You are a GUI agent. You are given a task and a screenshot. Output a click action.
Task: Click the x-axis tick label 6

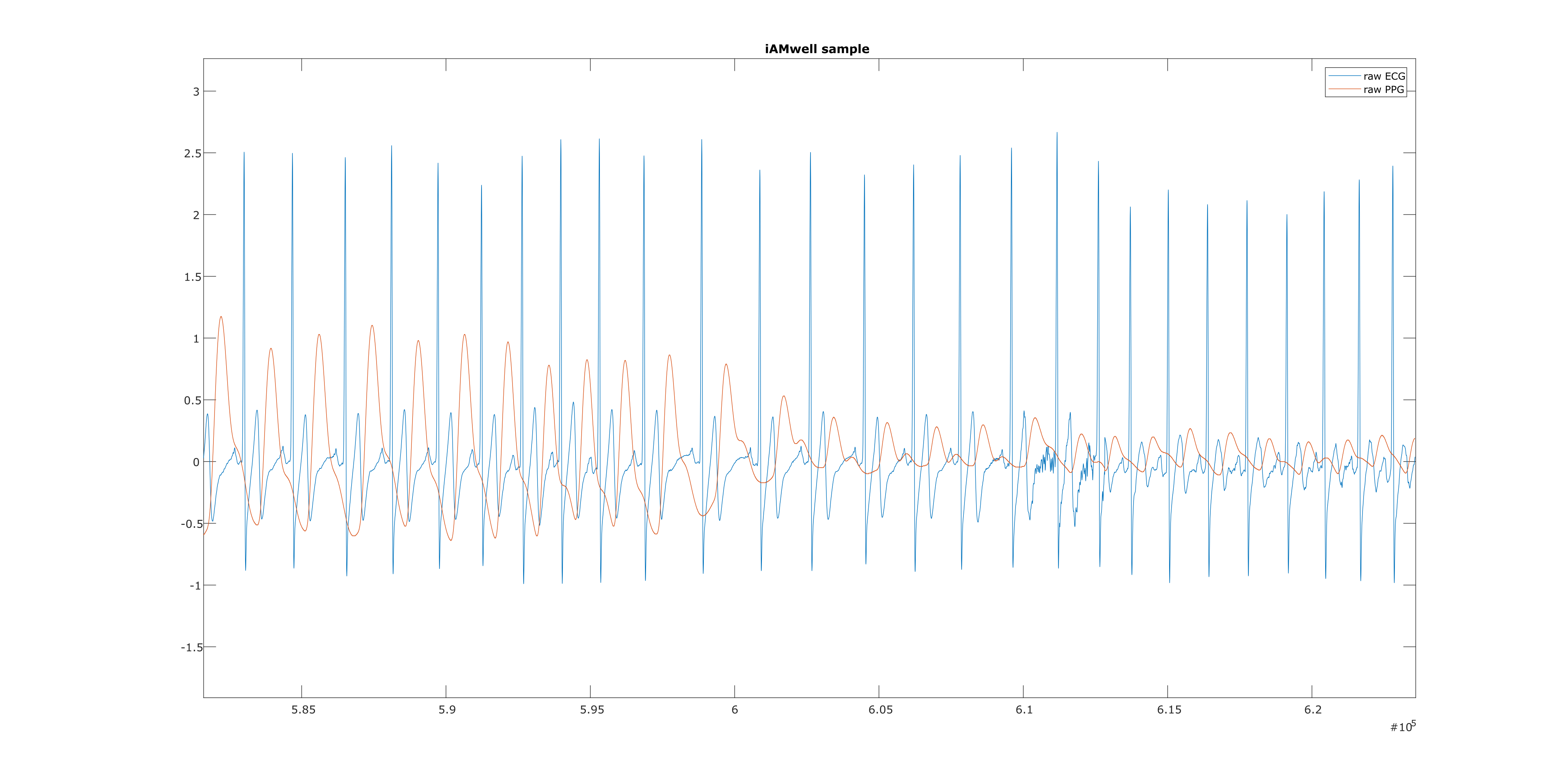735,710
